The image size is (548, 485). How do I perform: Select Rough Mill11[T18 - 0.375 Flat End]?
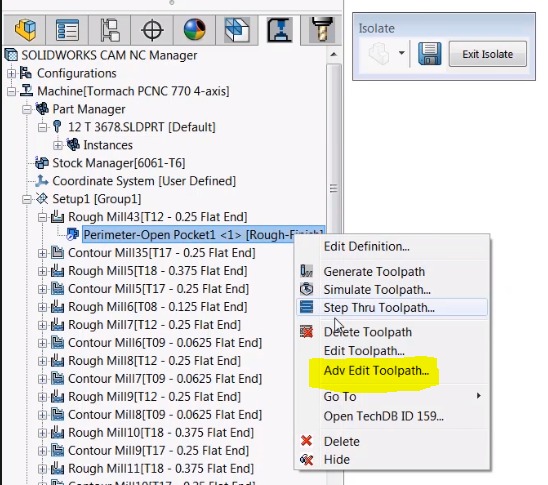[x=161, y=469]
